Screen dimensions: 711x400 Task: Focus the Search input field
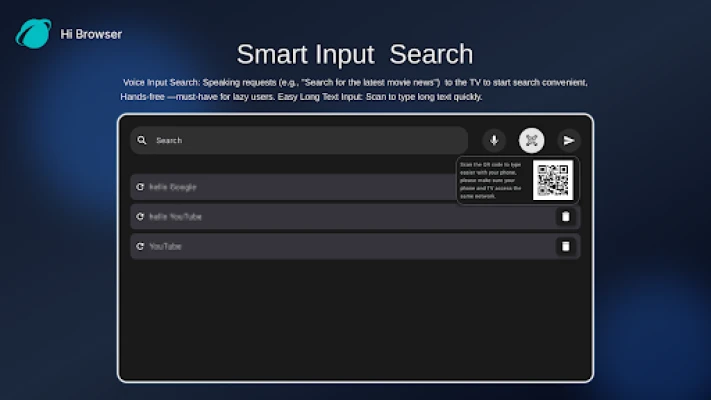click(300, 141)
